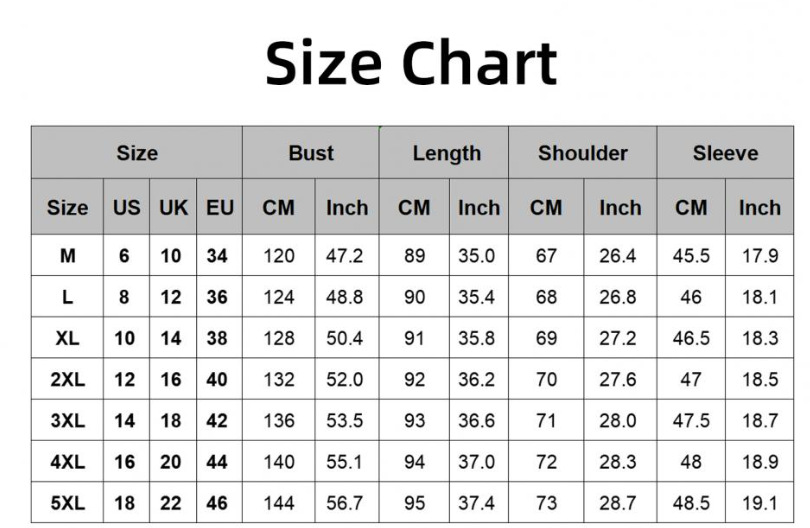Select the Bust column header
This screenshot has width=810, height=528.
tap(311, 153)
